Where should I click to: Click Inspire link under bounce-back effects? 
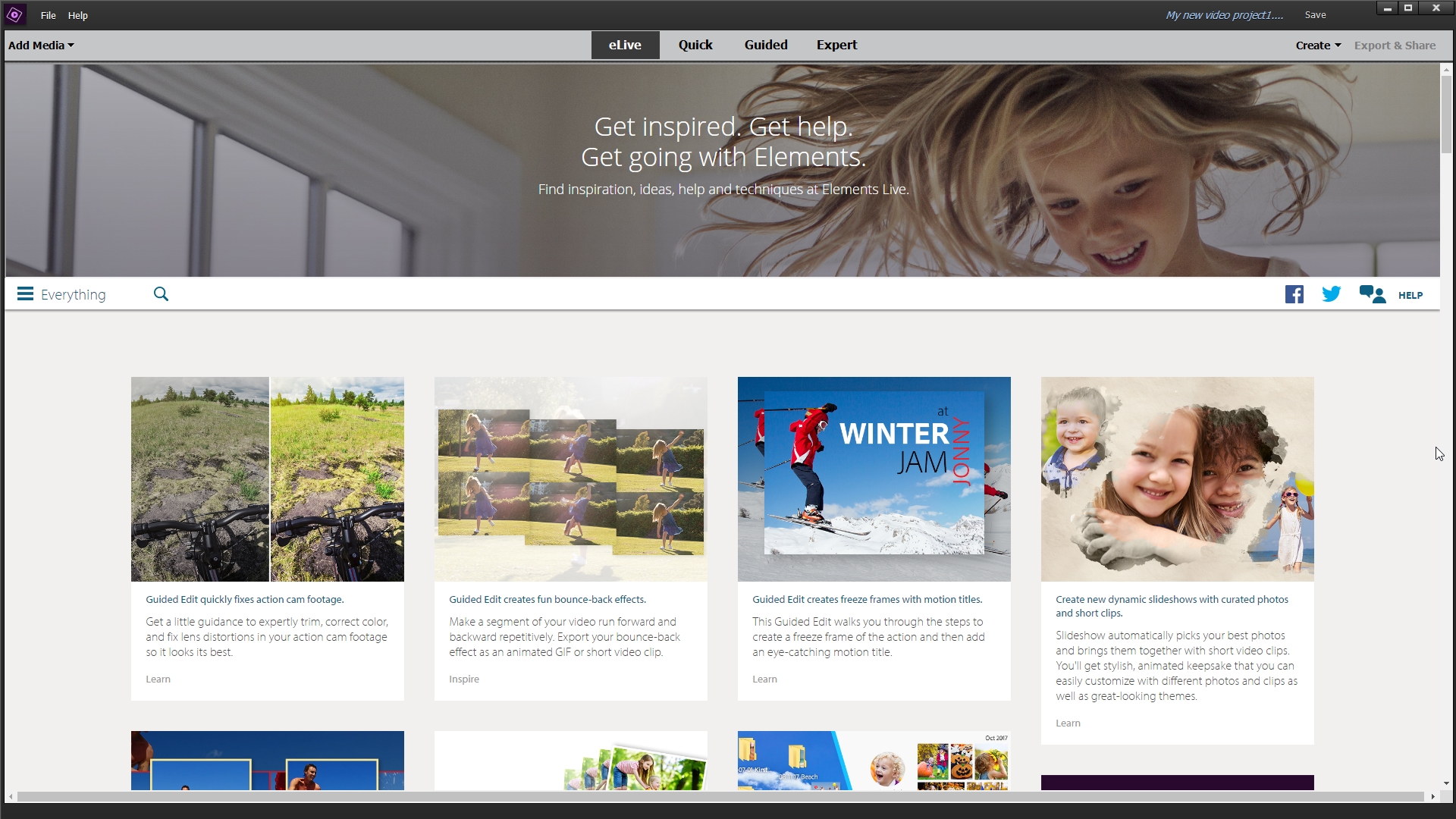coord(463,679)
